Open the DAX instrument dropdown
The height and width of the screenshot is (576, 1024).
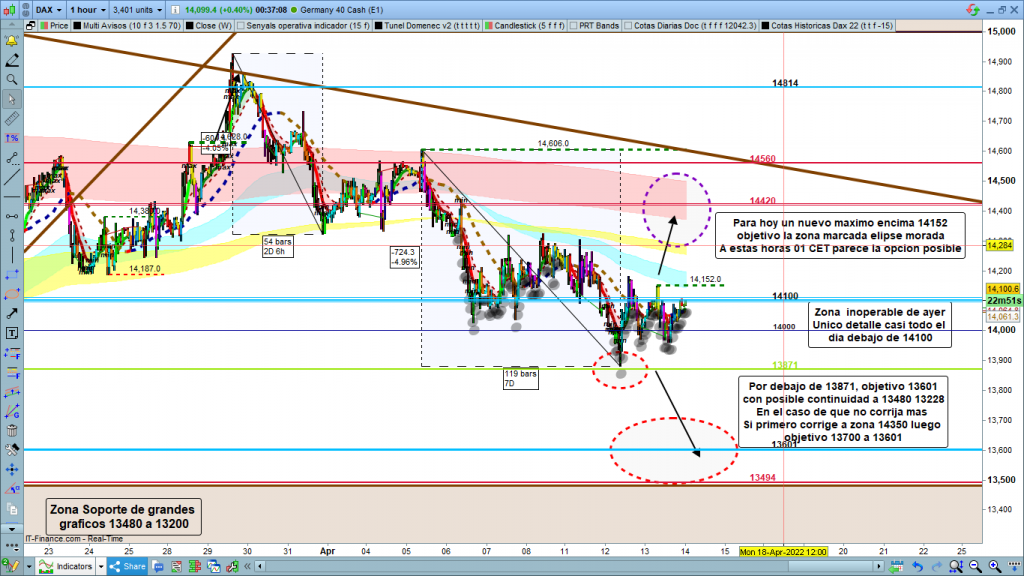(x=44, y=9)
